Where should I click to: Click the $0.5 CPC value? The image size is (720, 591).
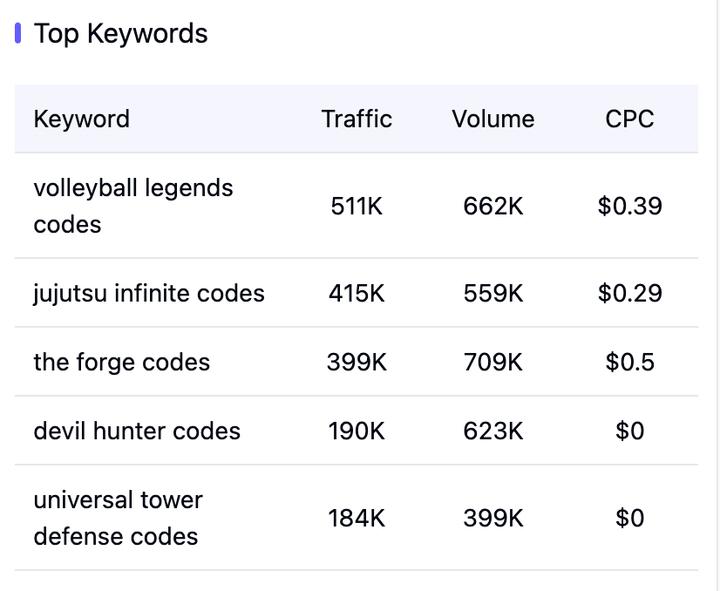[629, 362]
